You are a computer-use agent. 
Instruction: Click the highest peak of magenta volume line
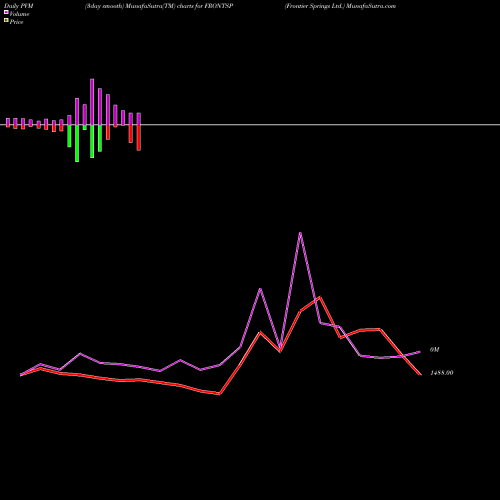click(x=300, y=233)
